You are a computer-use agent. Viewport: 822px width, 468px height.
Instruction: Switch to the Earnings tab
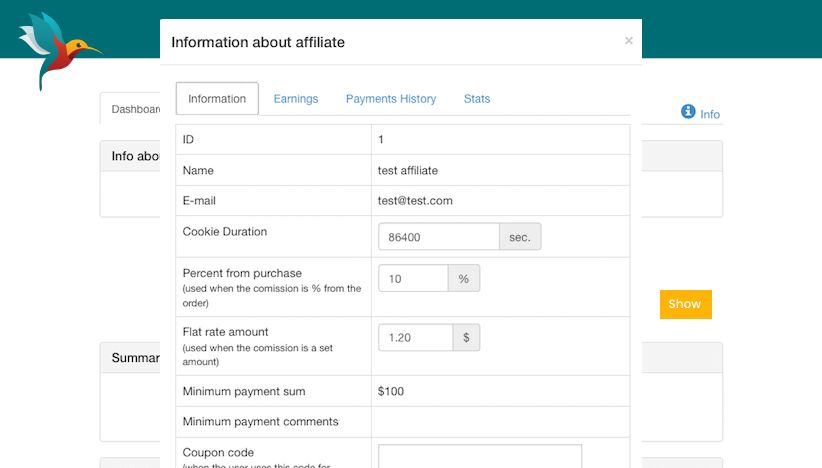coord(295,99)
